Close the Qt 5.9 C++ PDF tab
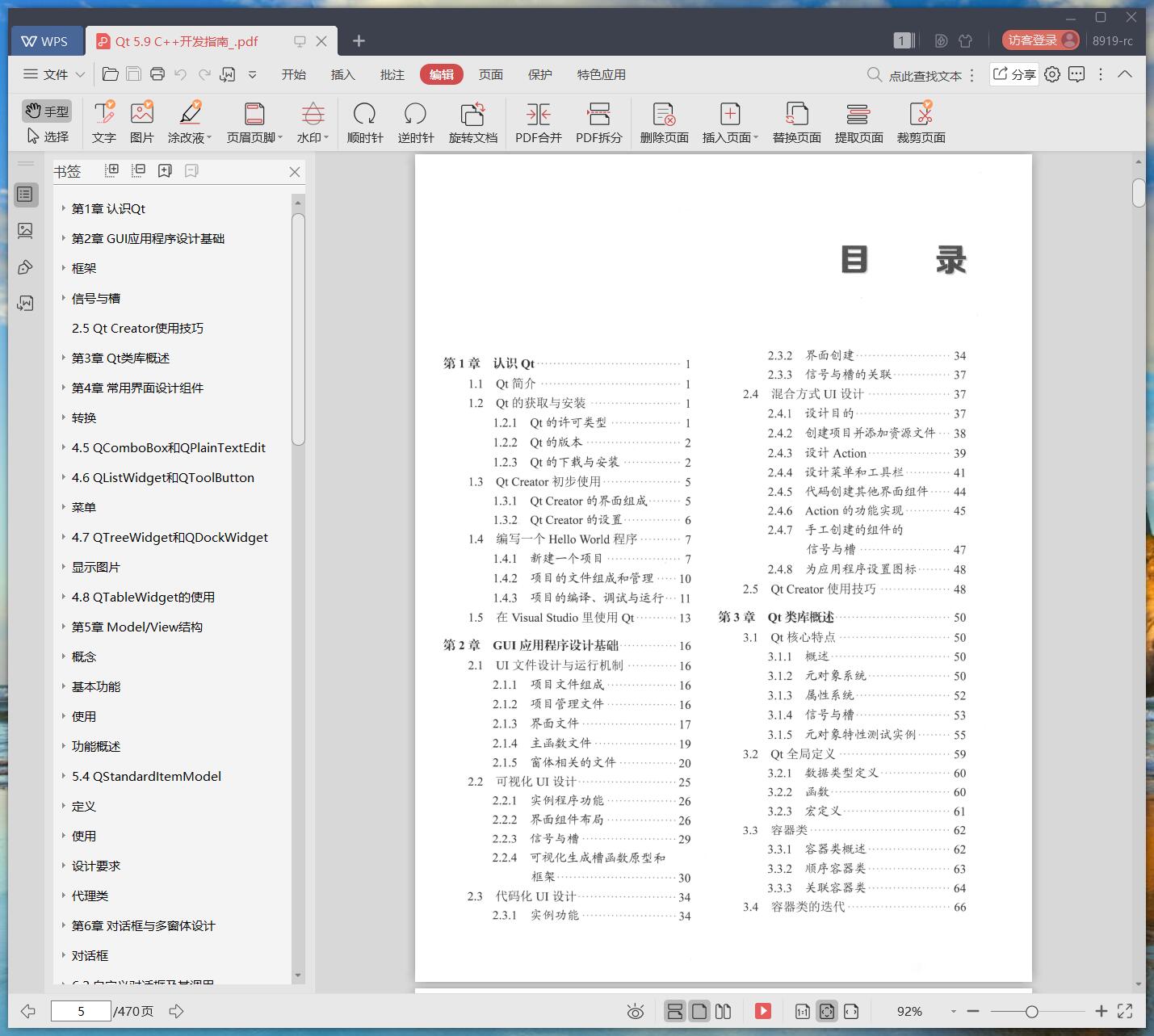This screenshot has height=1036, width=1154. click(321, 41)
